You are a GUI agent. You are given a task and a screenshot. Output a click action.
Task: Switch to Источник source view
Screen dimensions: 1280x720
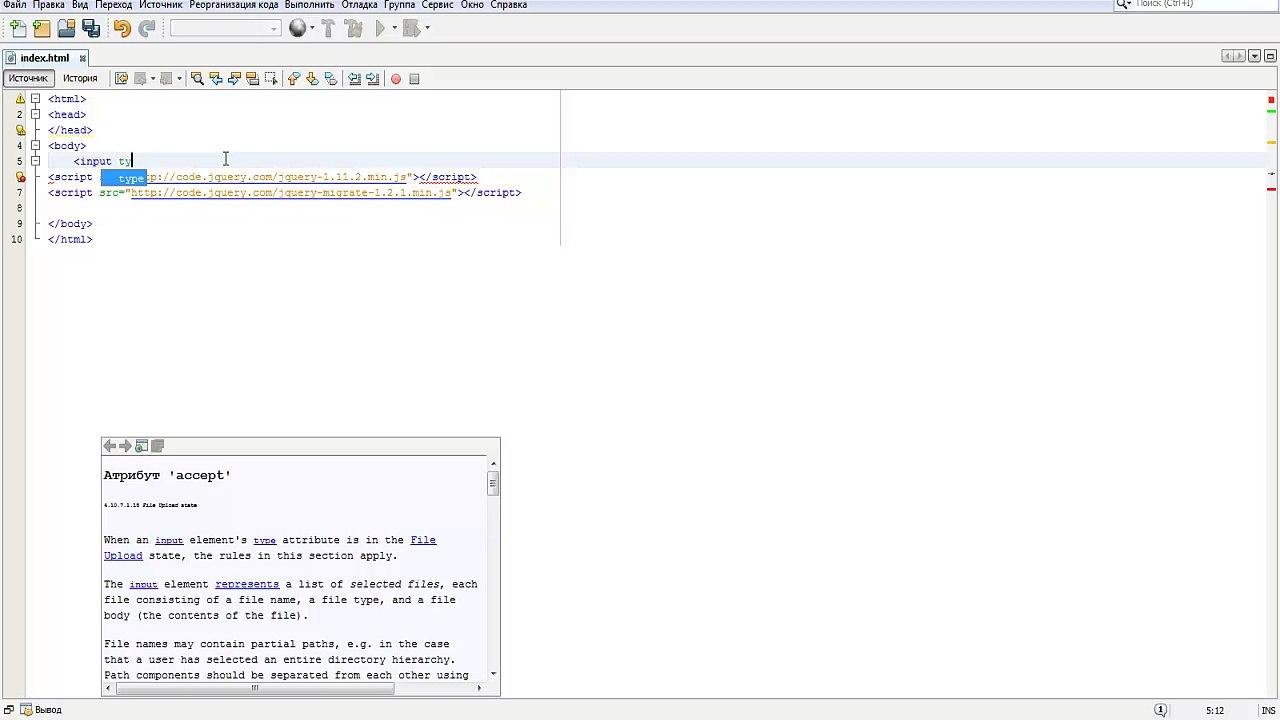tap(28, 79)
